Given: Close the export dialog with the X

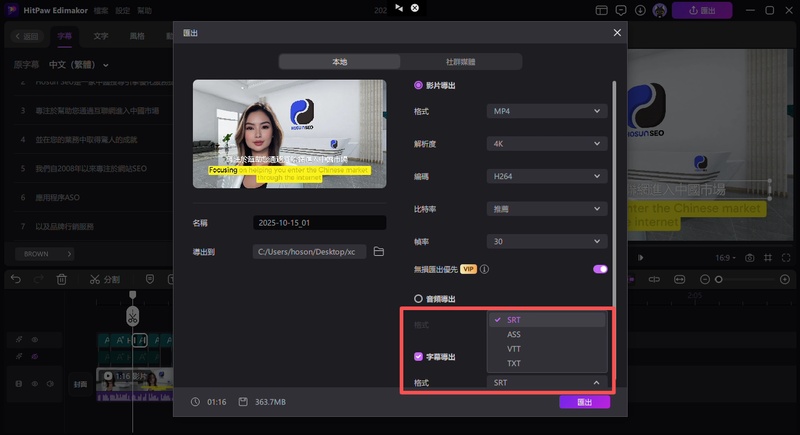Looking at the screenshot, I should pyautogui.click(x=617, y=33).
